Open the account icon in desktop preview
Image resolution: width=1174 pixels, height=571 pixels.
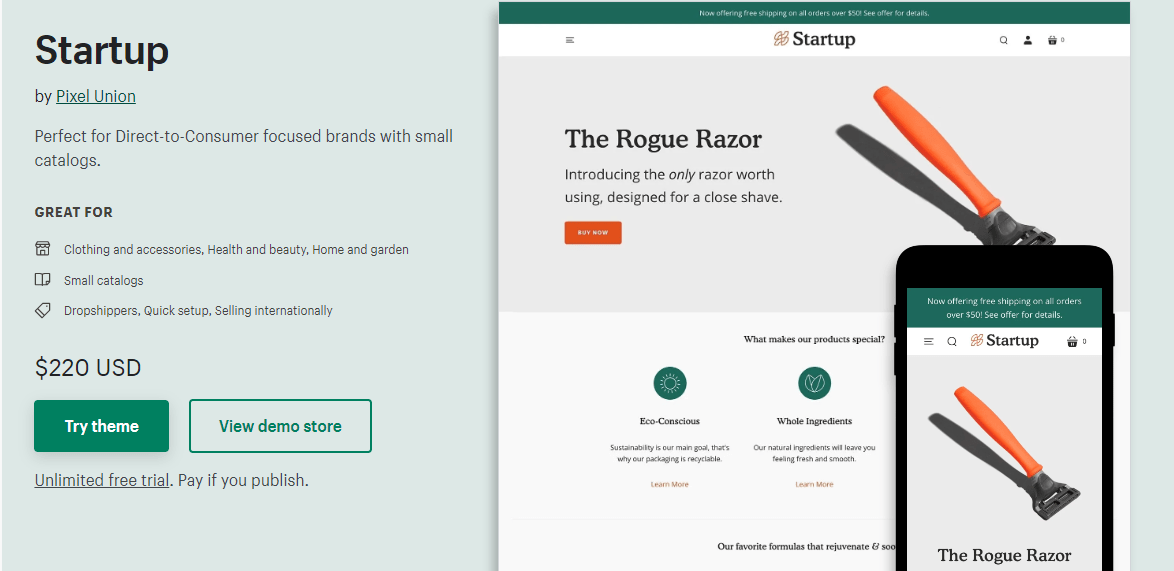pyautogui.click(x=1027, y=40)
